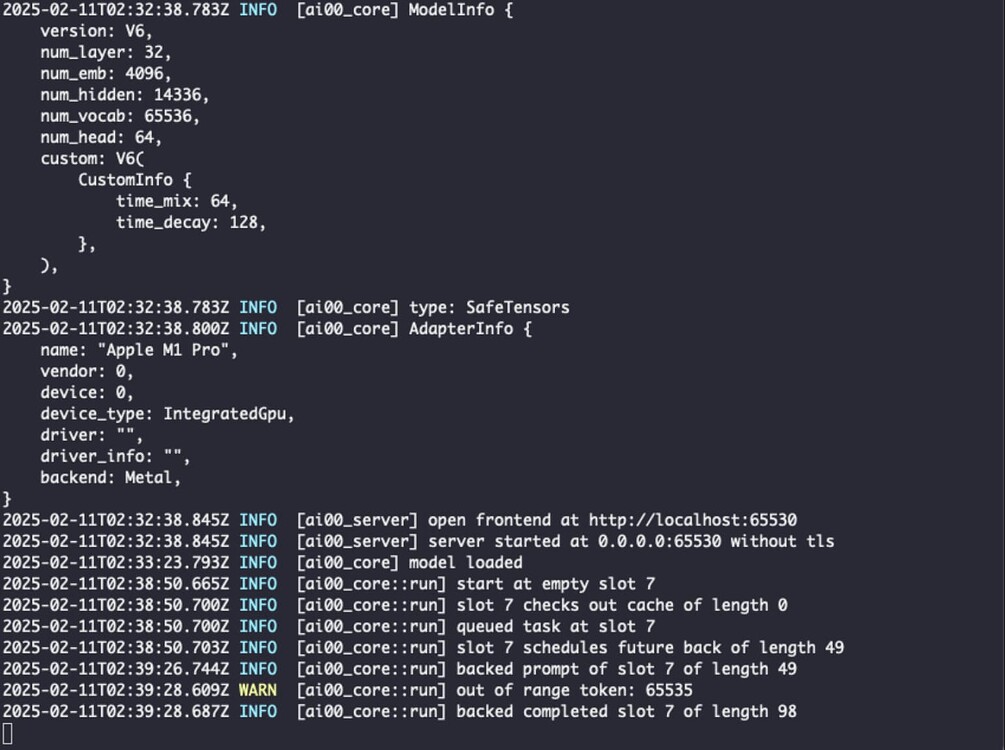Click the "type: SafeTensors" log text

[x=489, y=307]
